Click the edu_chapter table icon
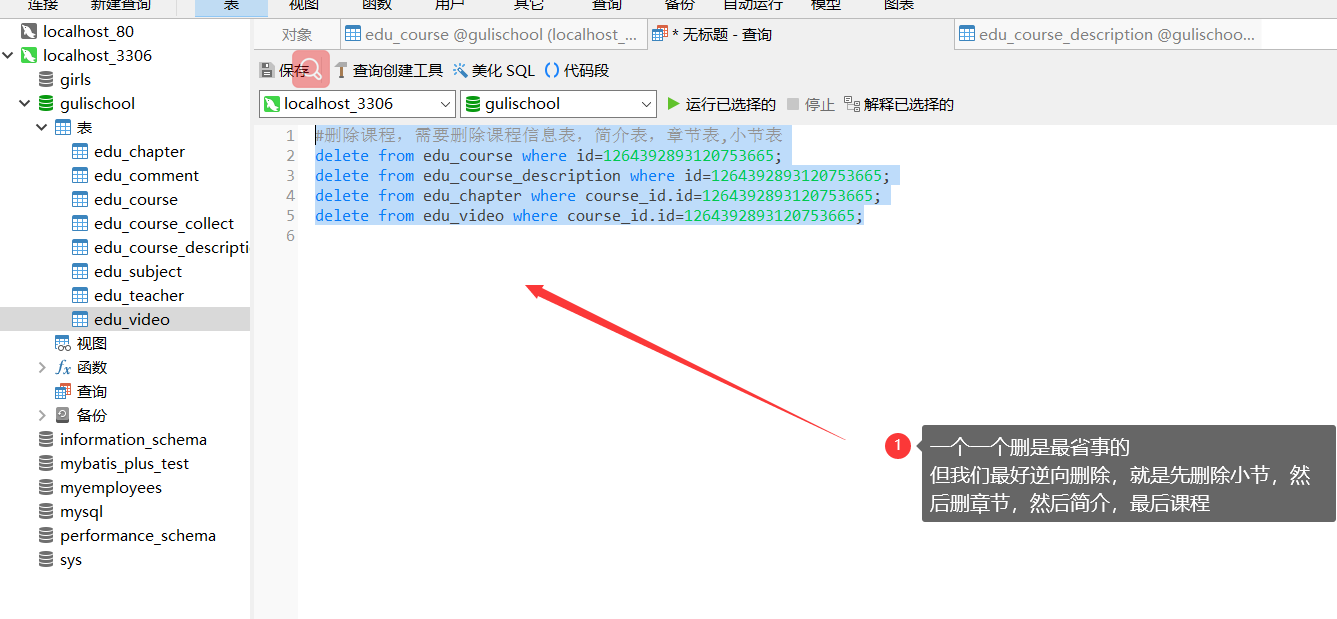This screenshot has width=1337, height=619. coord(80,152)
